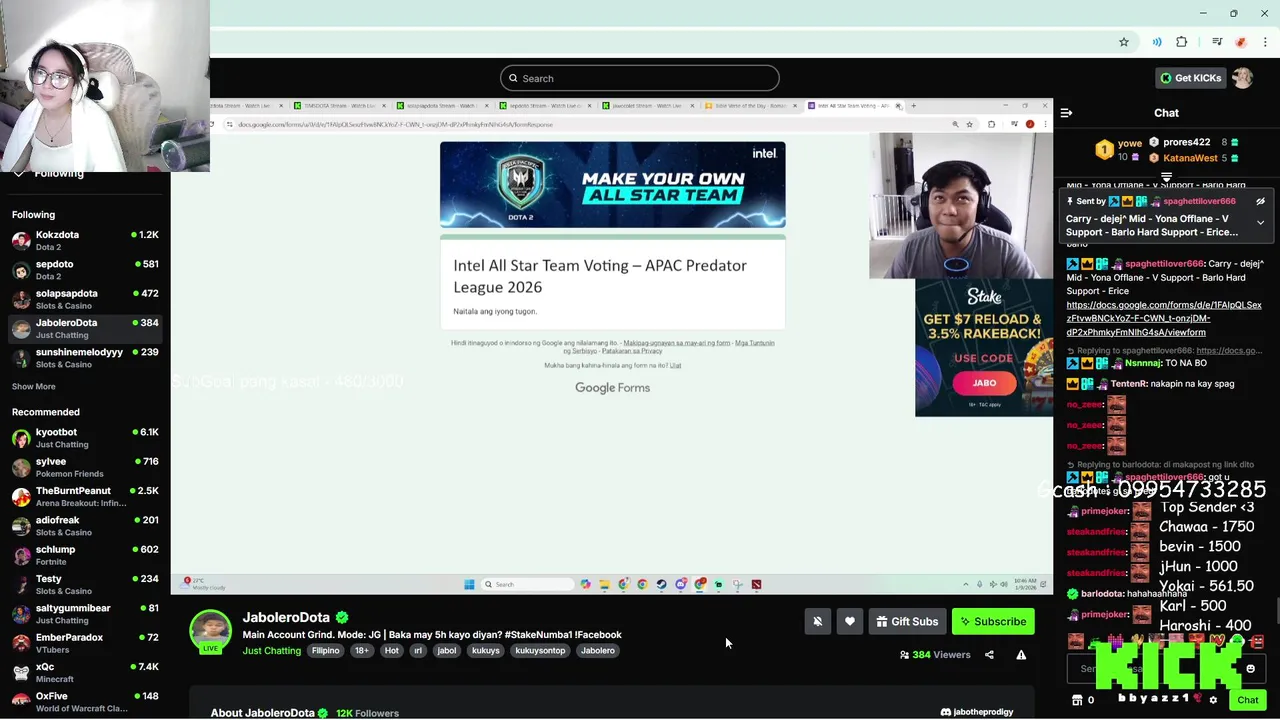Focus the Kick search box
Viewport: 1280px width, 720px height.
point(640,78)
